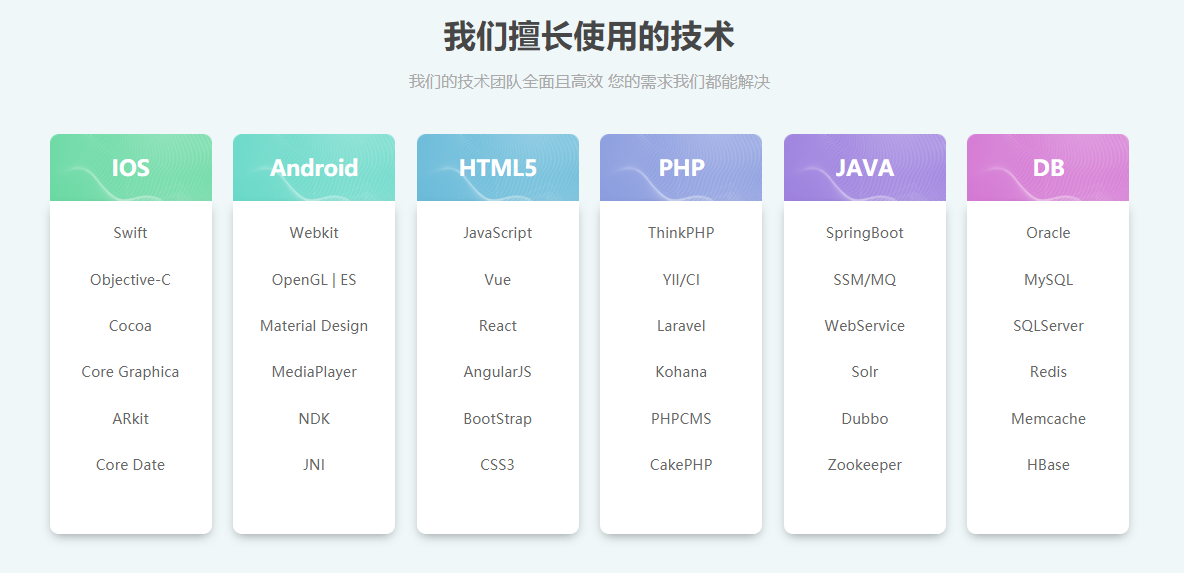Select the IOS card header
Image resolution: width=1184 pixels, height=573 pixels.
(131, 168)
